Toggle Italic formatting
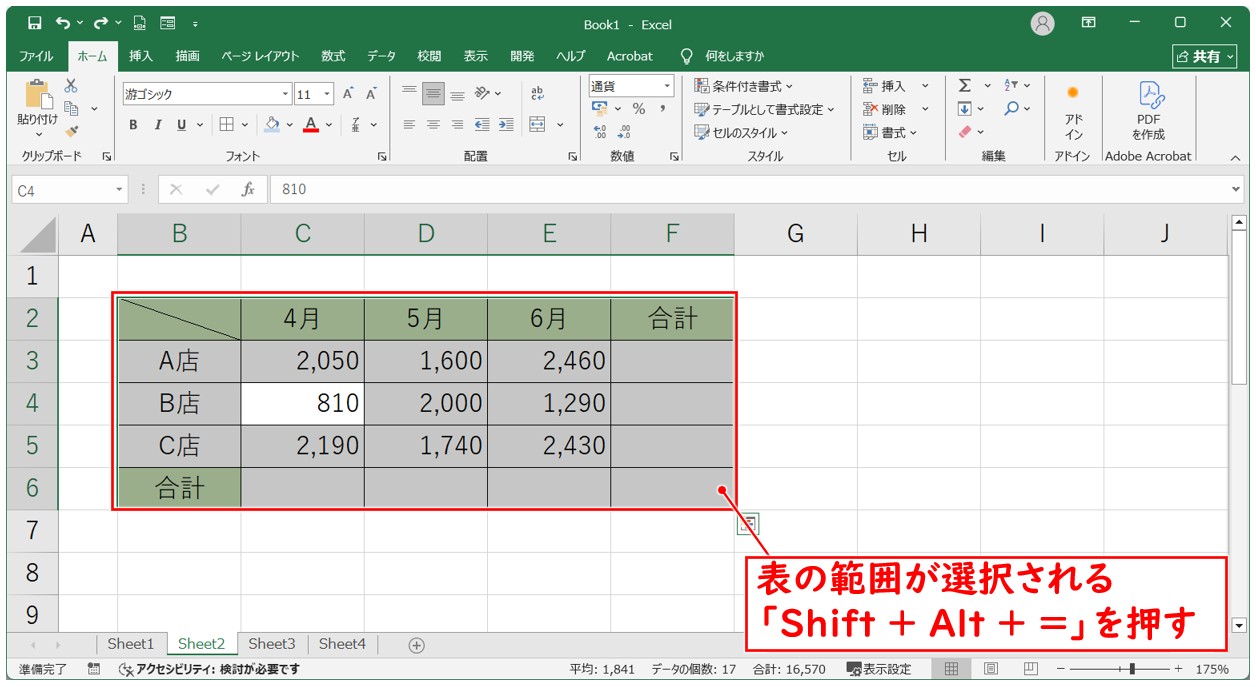The width and height of the screenshot is (1256, 687). click(157, 125)
